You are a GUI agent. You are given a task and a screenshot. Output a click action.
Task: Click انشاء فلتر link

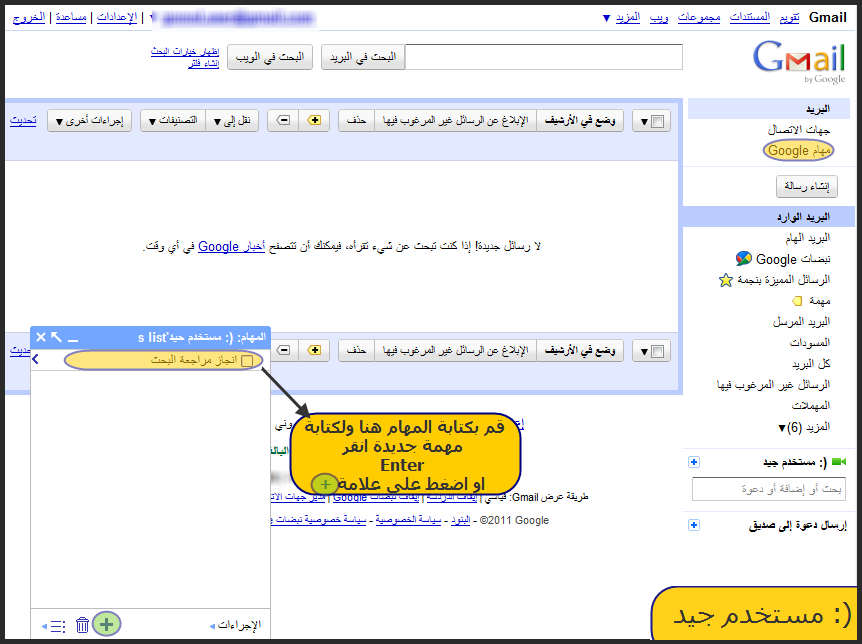[x=203, y=64]
